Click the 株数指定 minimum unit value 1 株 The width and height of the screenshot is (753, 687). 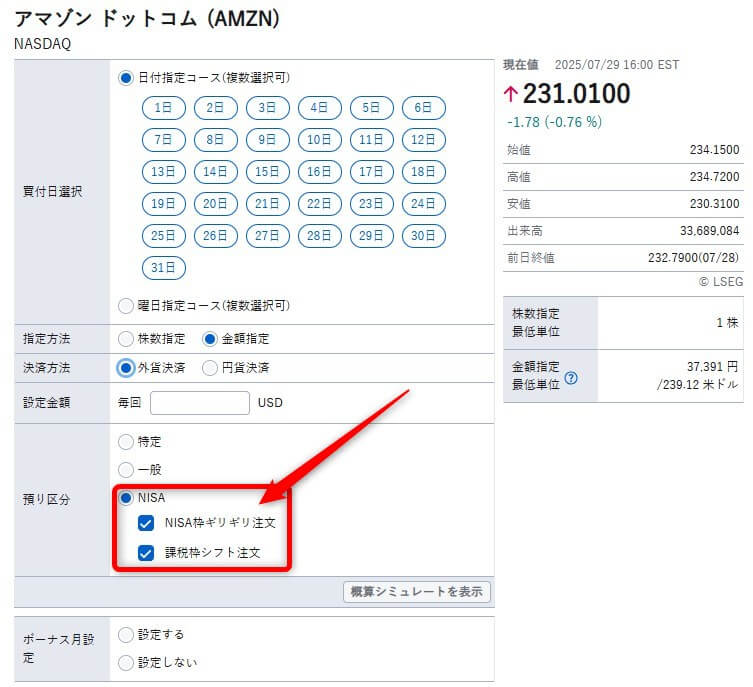727,323
